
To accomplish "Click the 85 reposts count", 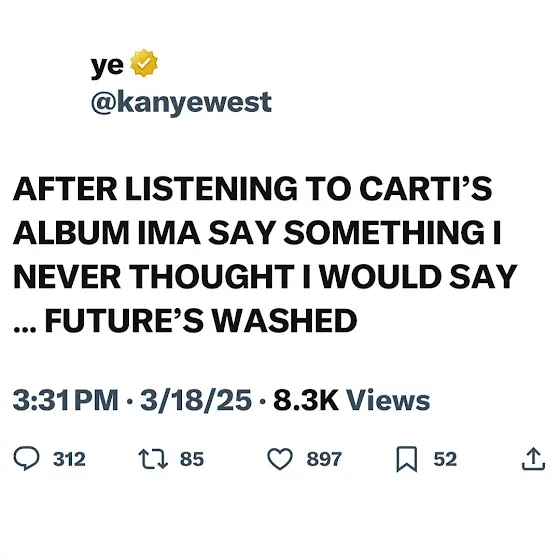I will [192, 459].
